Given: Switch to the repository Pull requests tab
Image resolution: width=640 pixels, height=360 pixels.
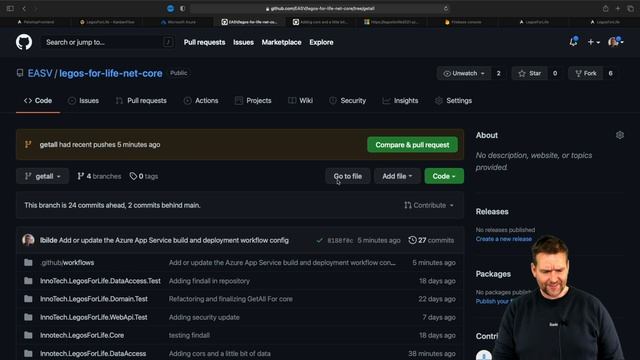Looking at the screenshot, I should (x=141, y=101).
